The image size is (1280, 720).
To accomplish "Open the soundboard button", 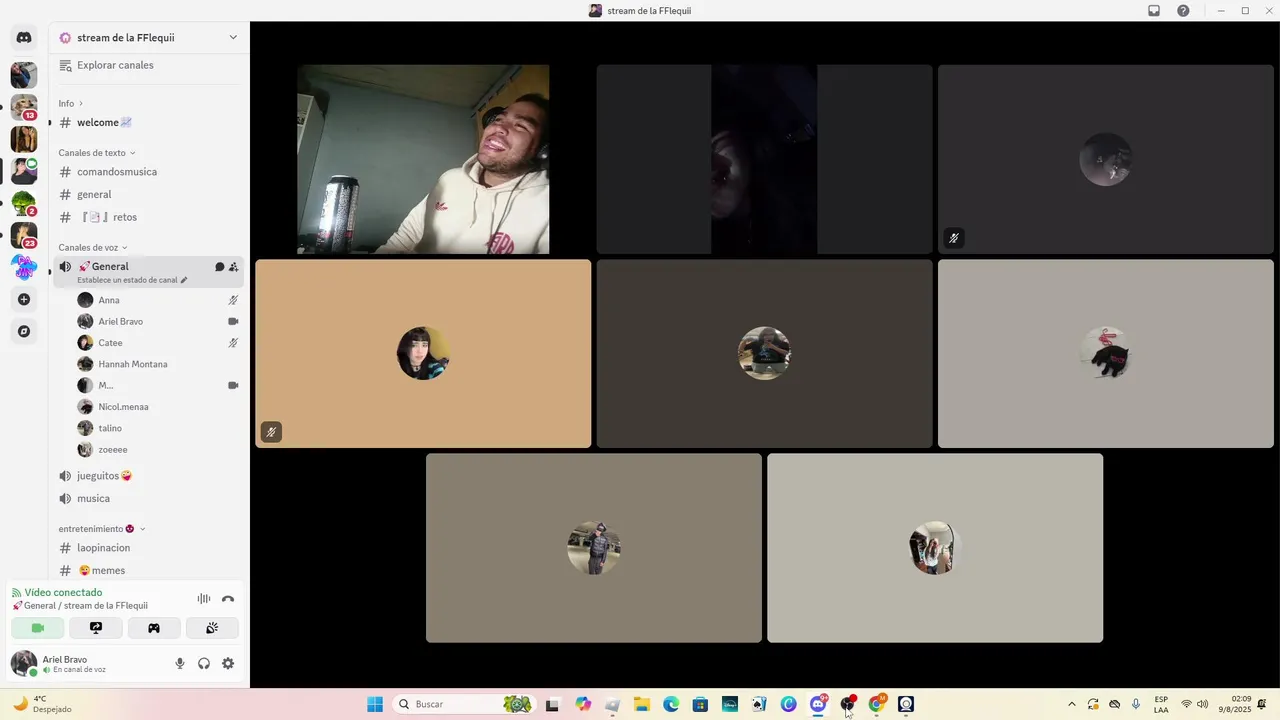I will tap(212, 628).
